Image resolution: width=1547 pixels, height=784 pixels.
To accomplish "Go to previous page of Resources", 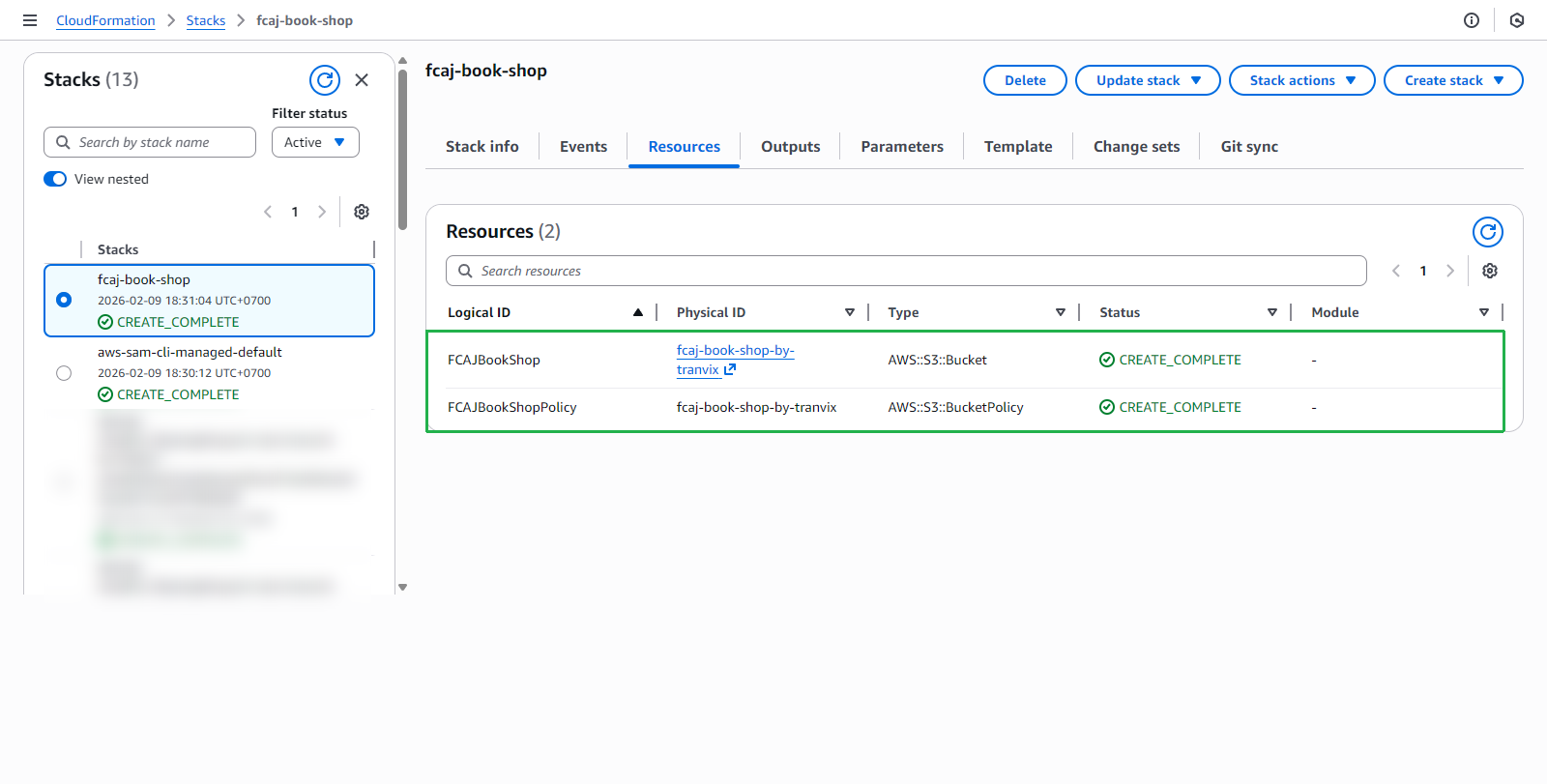I will [x=1396, y=271].
